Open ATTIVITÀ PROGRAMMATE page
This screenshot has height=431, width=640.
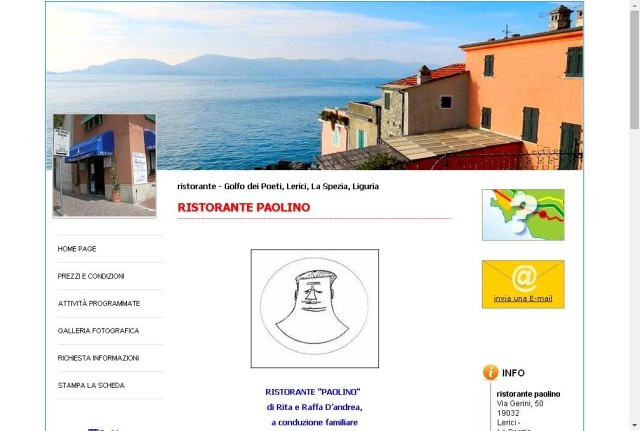click(x=99, y=304)
